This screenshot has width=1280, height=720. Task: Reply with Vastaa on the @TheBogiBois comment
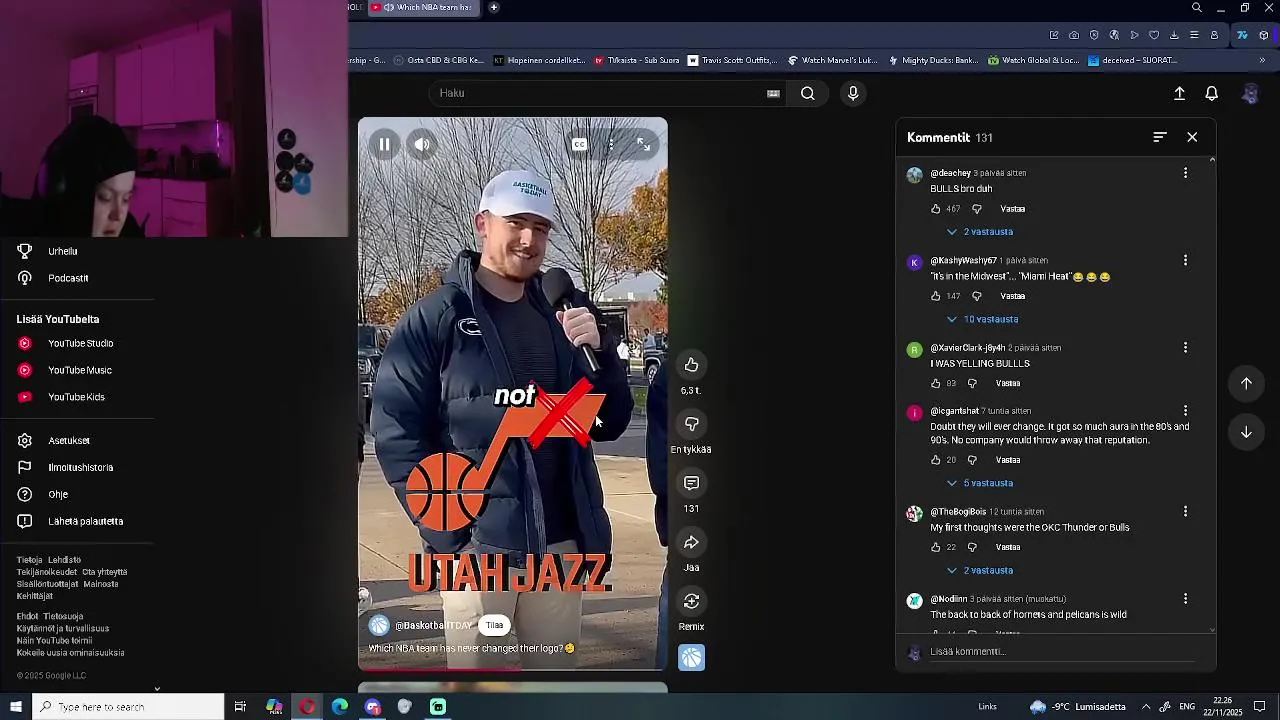[1008, 547]
